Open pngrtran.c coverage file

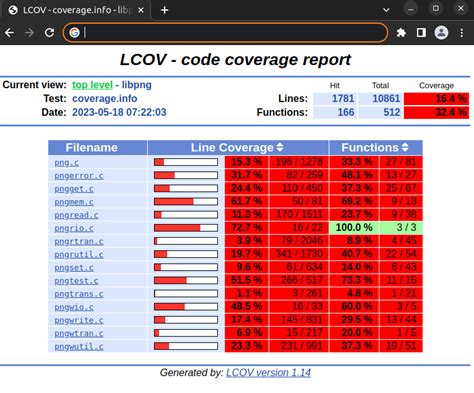pos(79,242)
